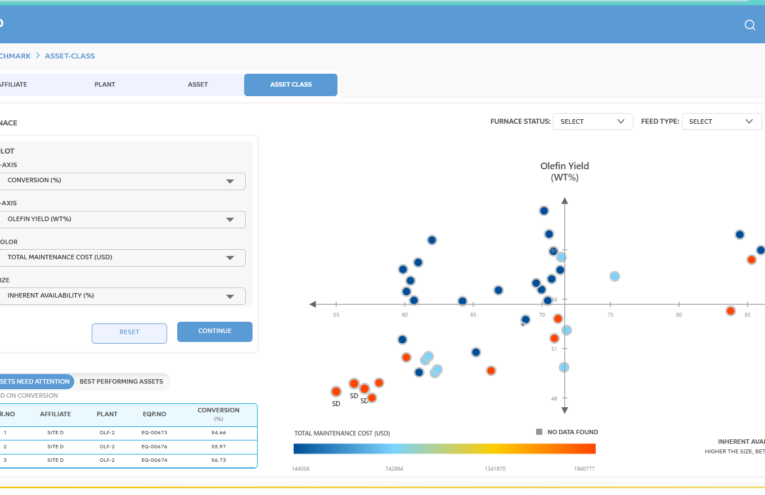Viewport: 765px width, 495px height.
Task: Expand the OLEFIN YIELD (WT%) dropdown
Action: tap(121, 219)
